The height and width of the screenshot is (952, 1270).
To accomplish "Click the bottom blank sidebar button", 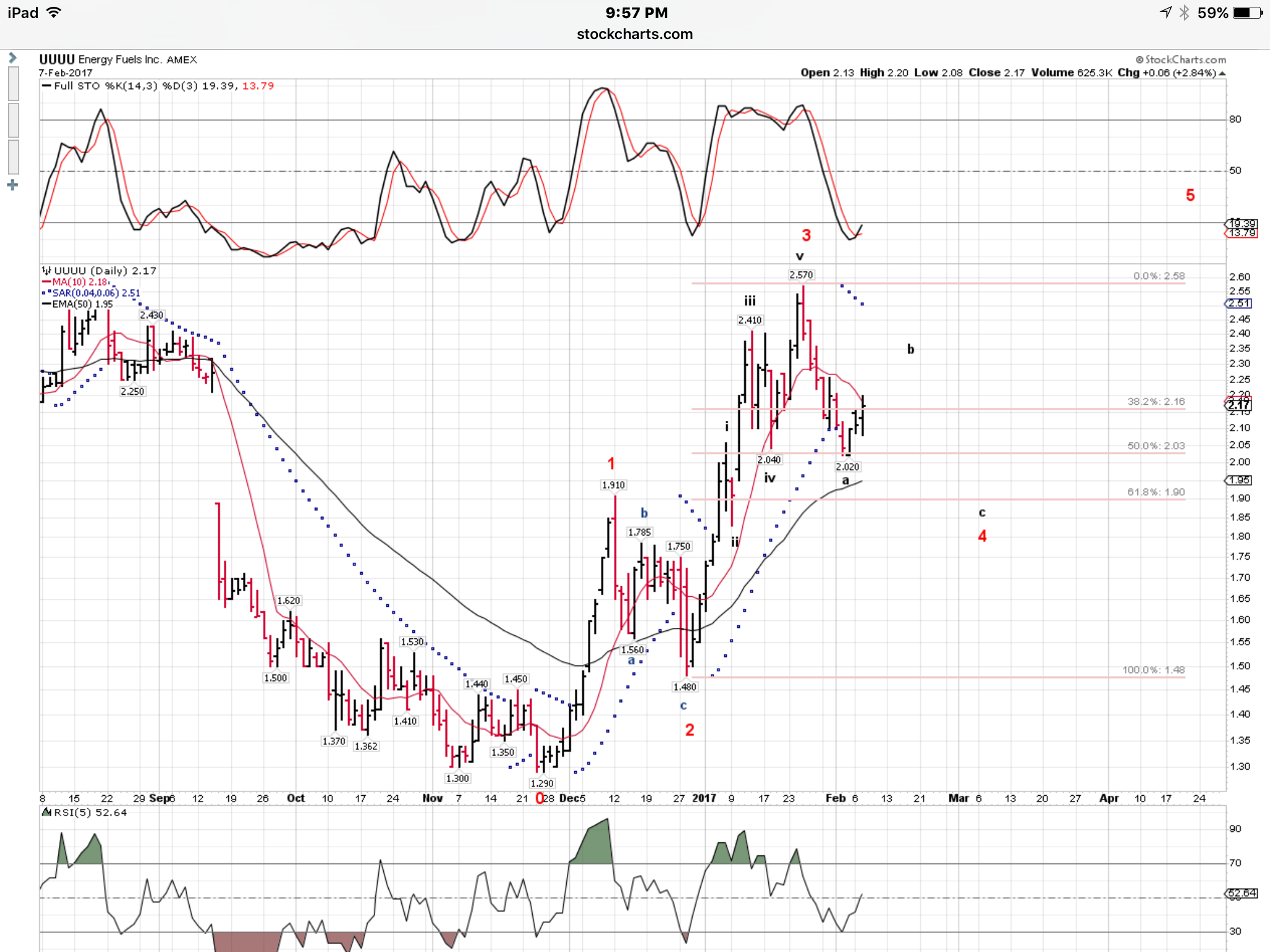I will tap(13, 157).
